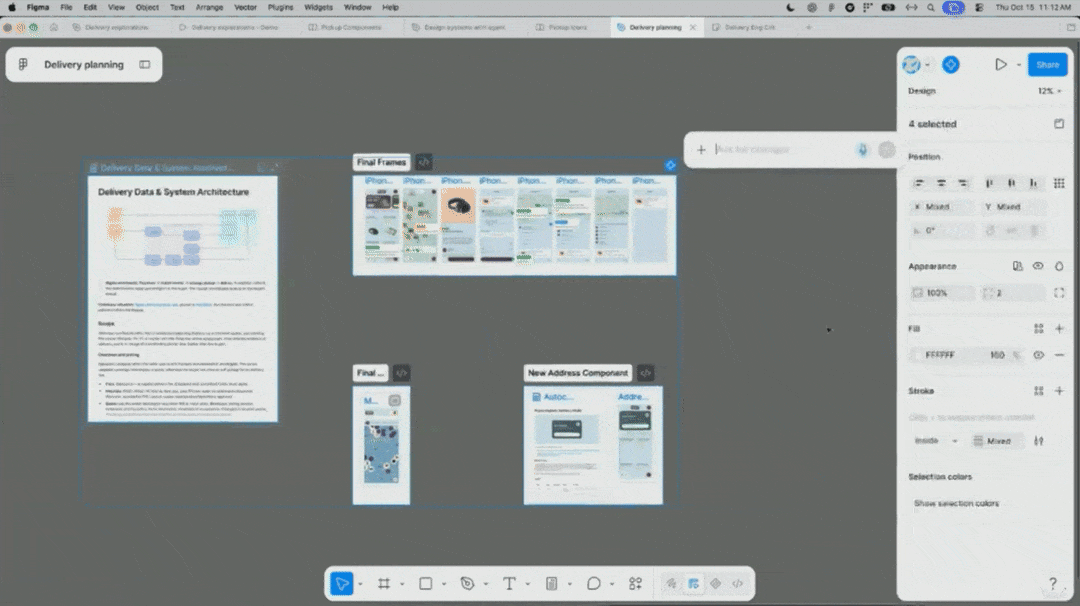Expand the Pen tool options arrow
1080x606 pixels.
(x=486, y=585)
